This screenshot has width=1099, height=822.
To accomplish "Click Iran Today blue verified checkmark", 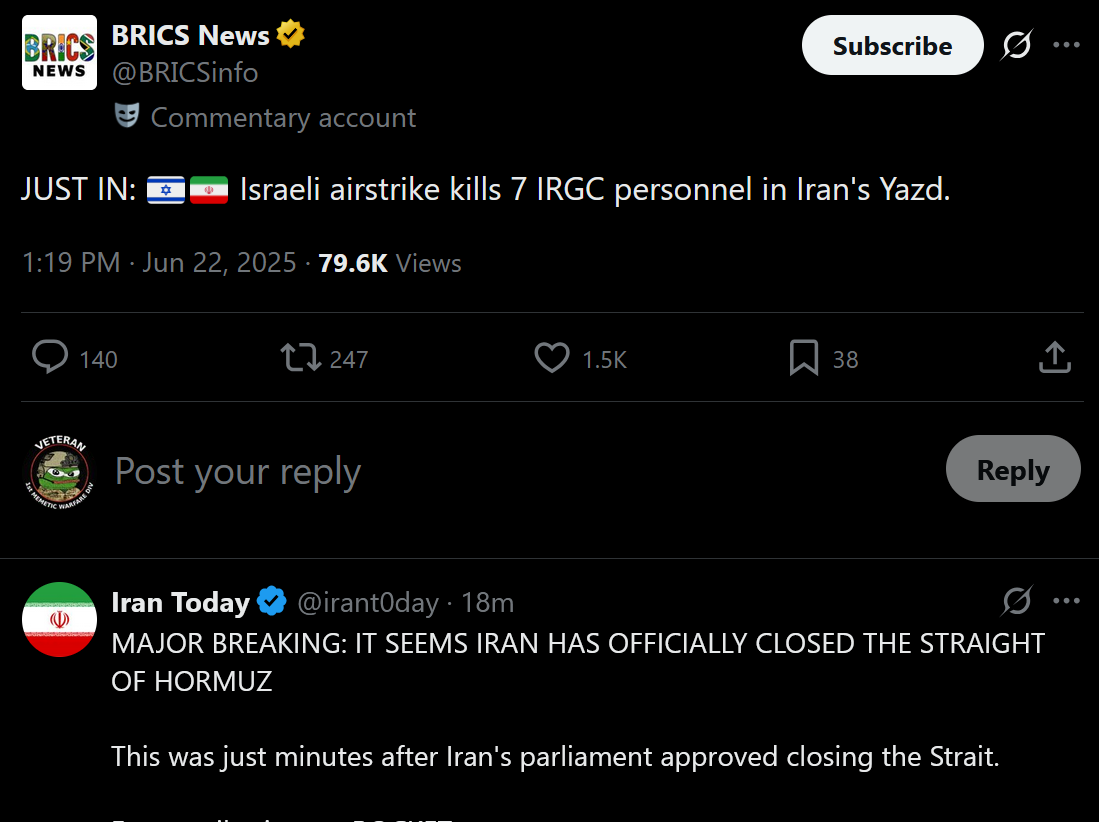I will [272, 601].
